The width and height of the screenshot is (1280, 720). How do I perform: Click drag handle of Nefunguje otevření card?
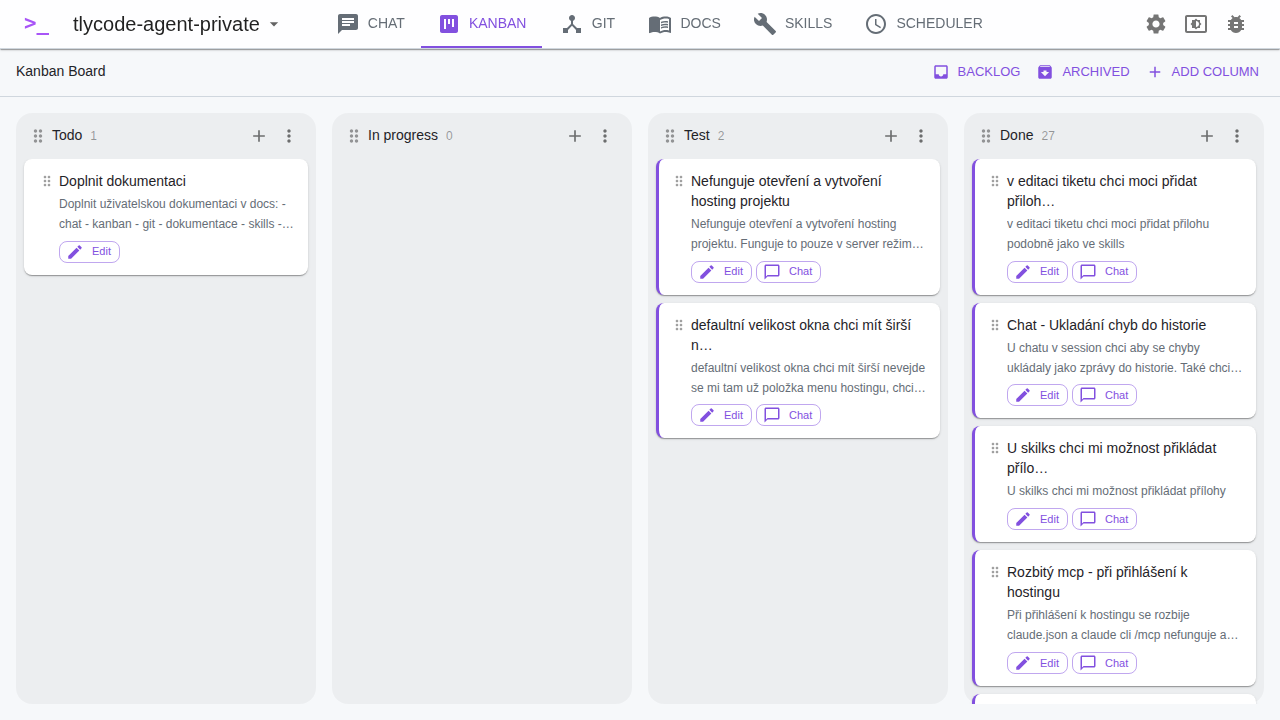[679, 181]
